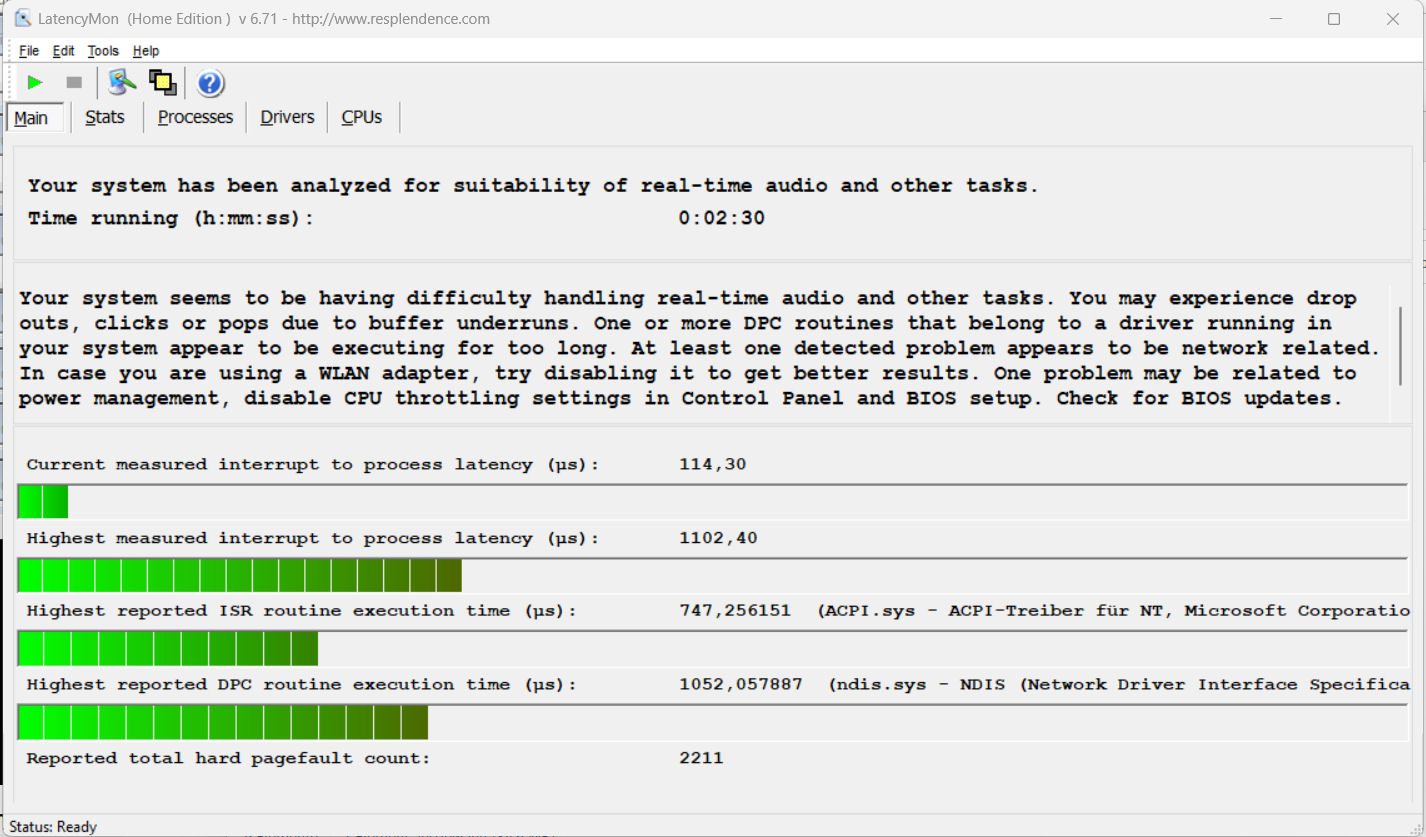1426x837 pixels.
Task: Select the Main tab
Action: coord(35,118)
